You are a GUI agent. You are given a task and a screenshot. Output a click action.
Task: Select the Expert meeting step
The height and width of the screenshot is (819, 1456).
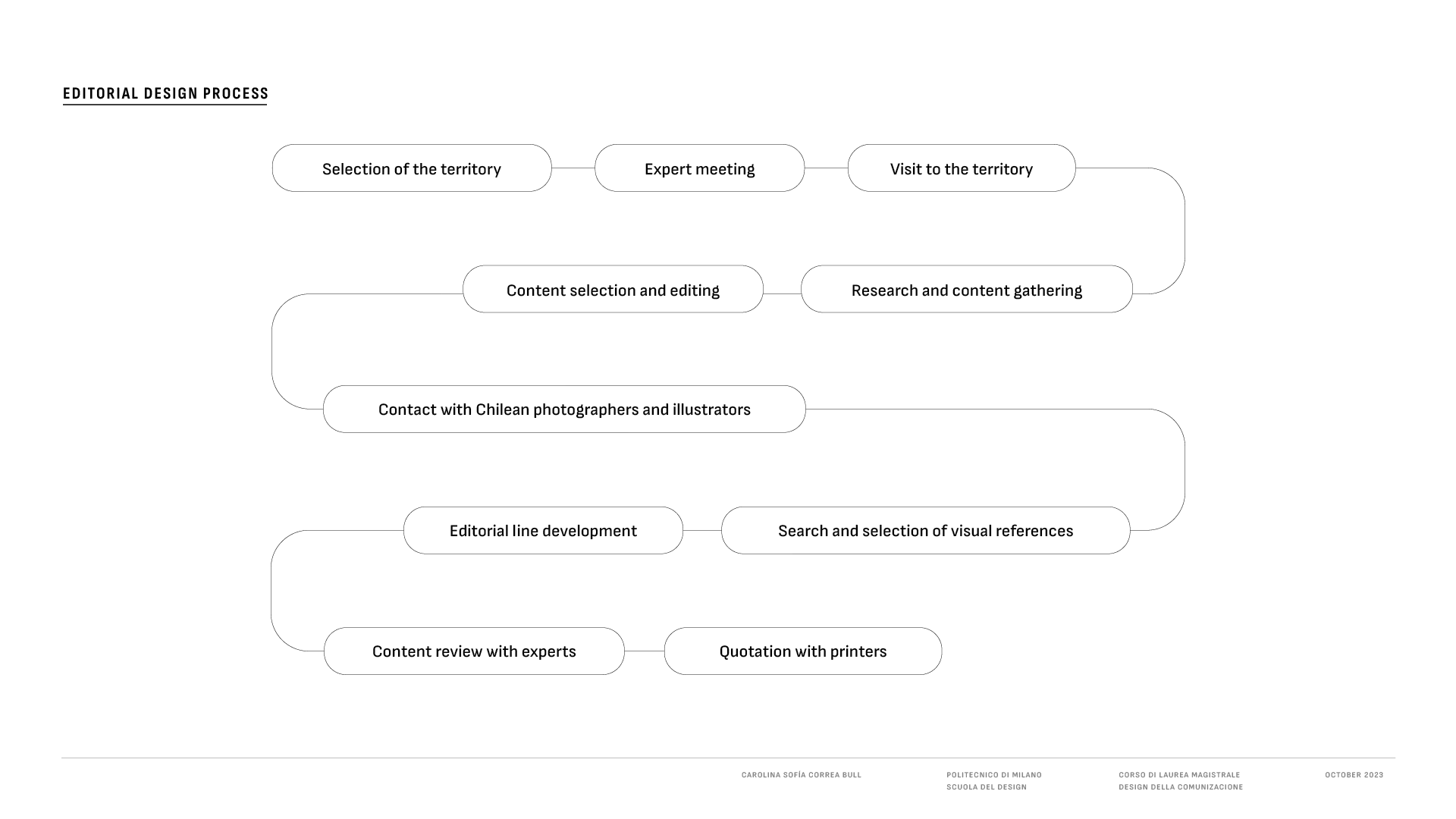(699, 168)
